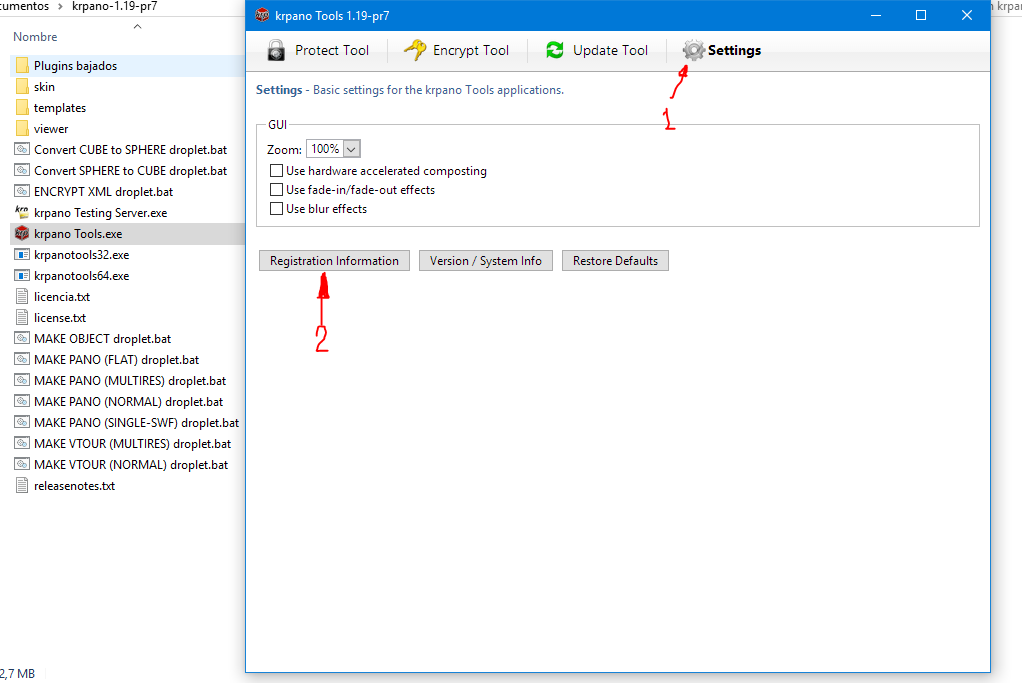Click the padlock icon of Protect Tool
The image size is (1022, 683).
pyautogui.click(x=276, y=50)
